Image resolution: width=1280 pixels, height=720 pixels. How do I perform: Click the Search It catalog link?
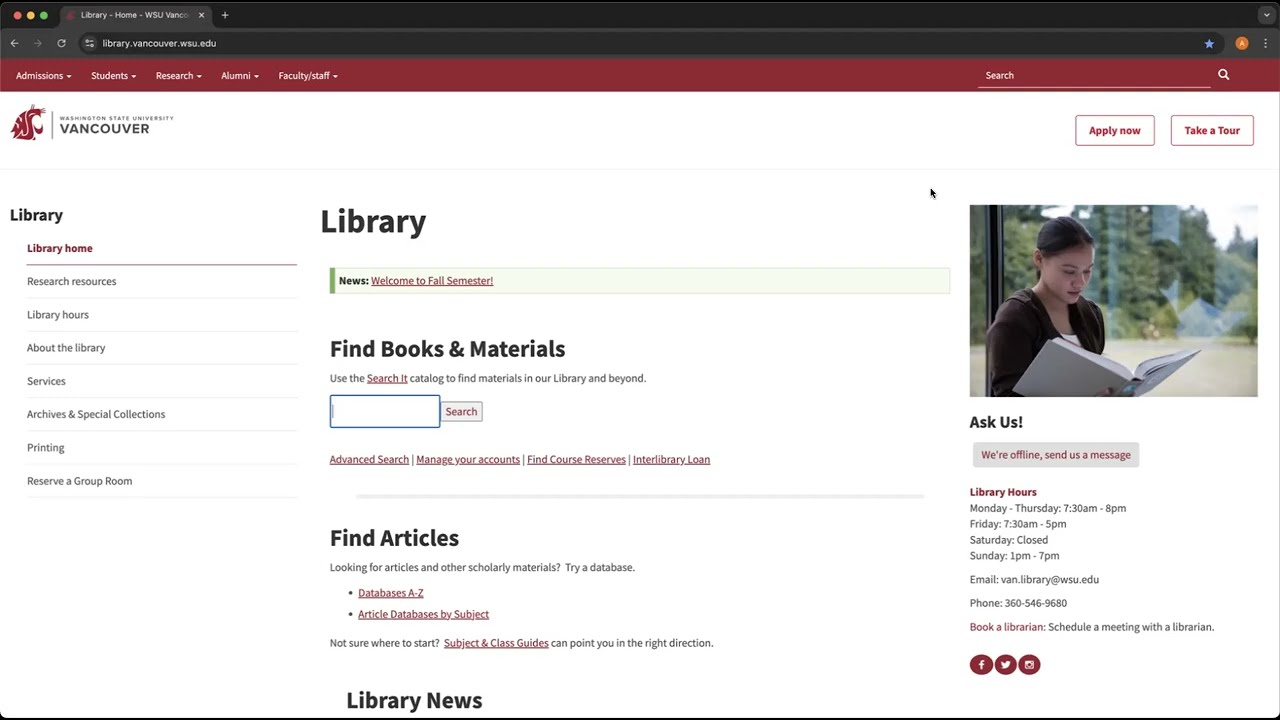[387, 378]
